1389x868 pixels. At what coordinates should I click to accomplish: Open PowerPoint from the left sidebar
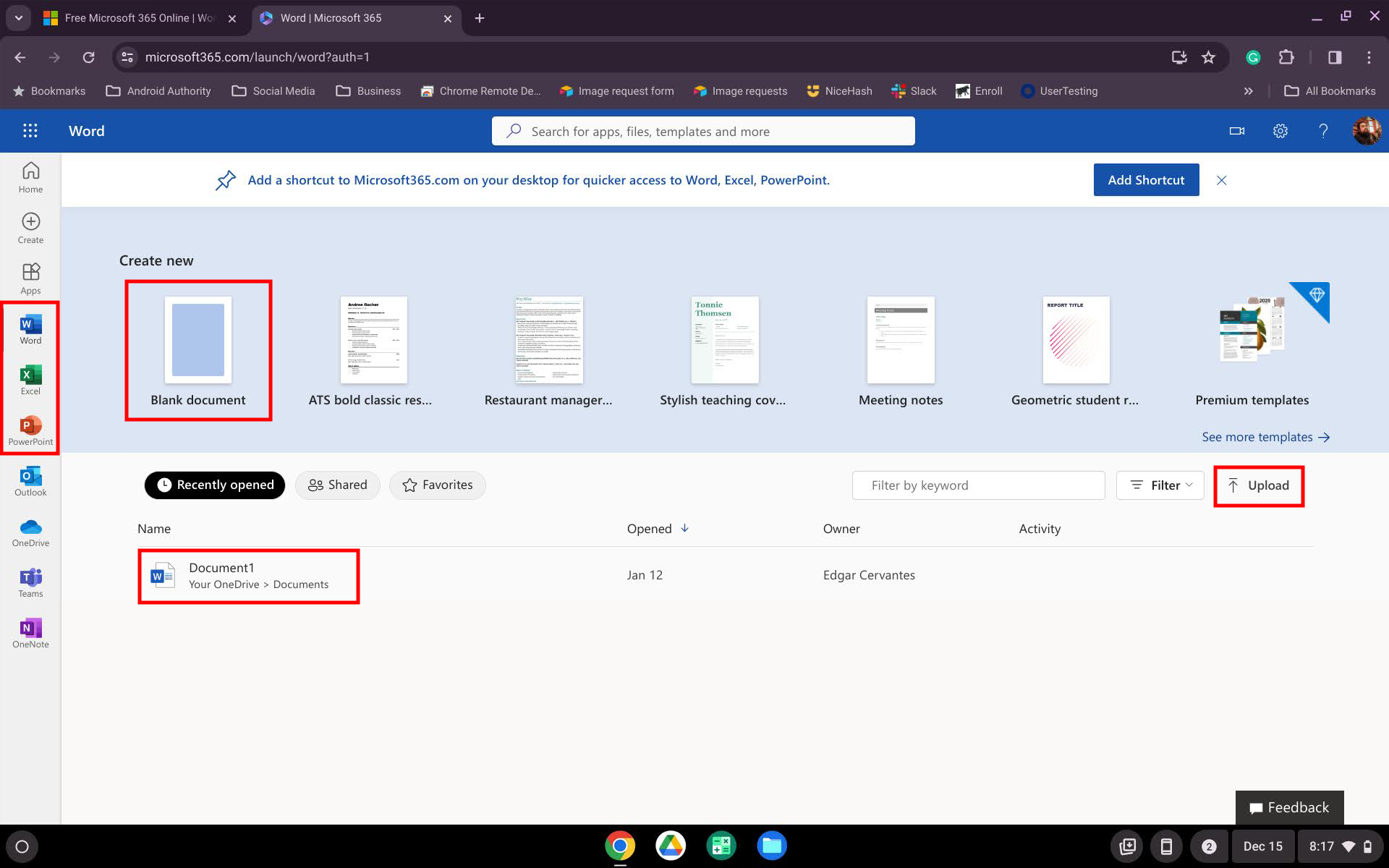coord(30,430)
